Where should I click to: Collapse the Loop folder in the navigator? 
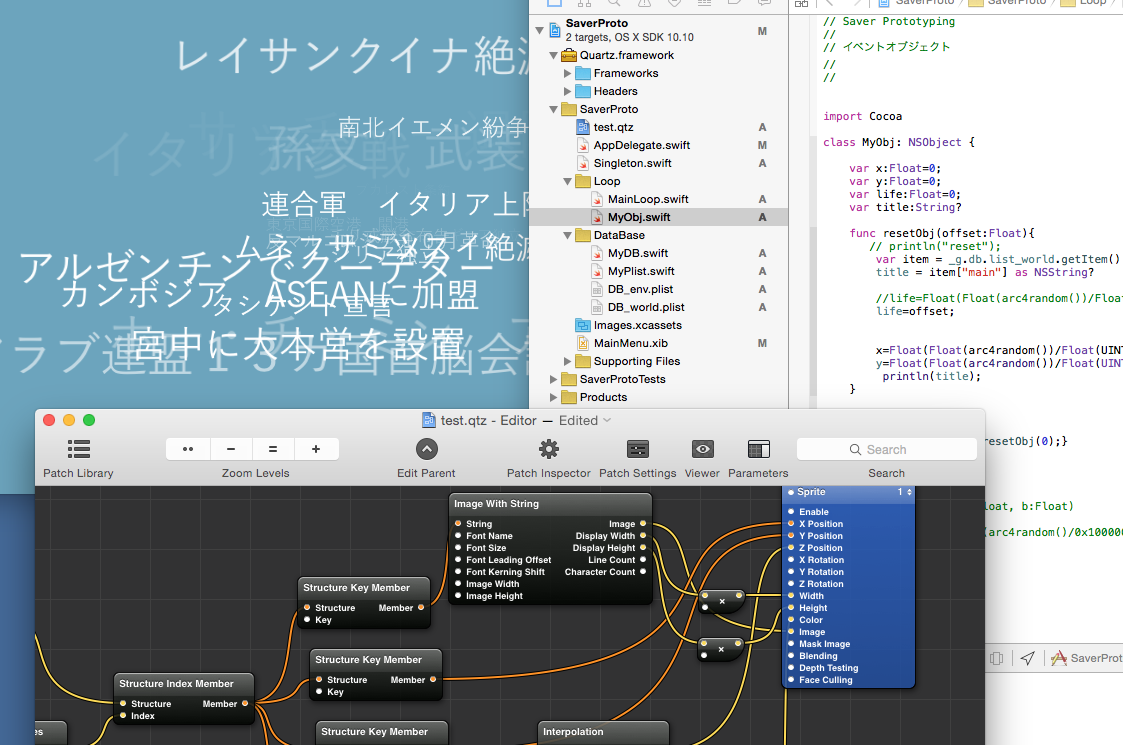click(x=565, y=180)
